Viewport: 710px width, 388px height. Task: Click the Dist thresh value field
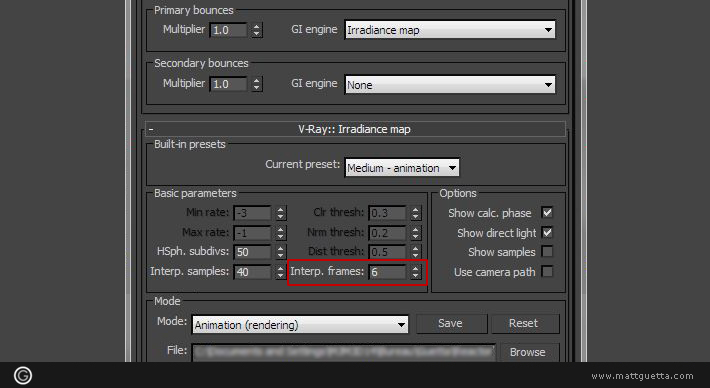coord(387,252)
